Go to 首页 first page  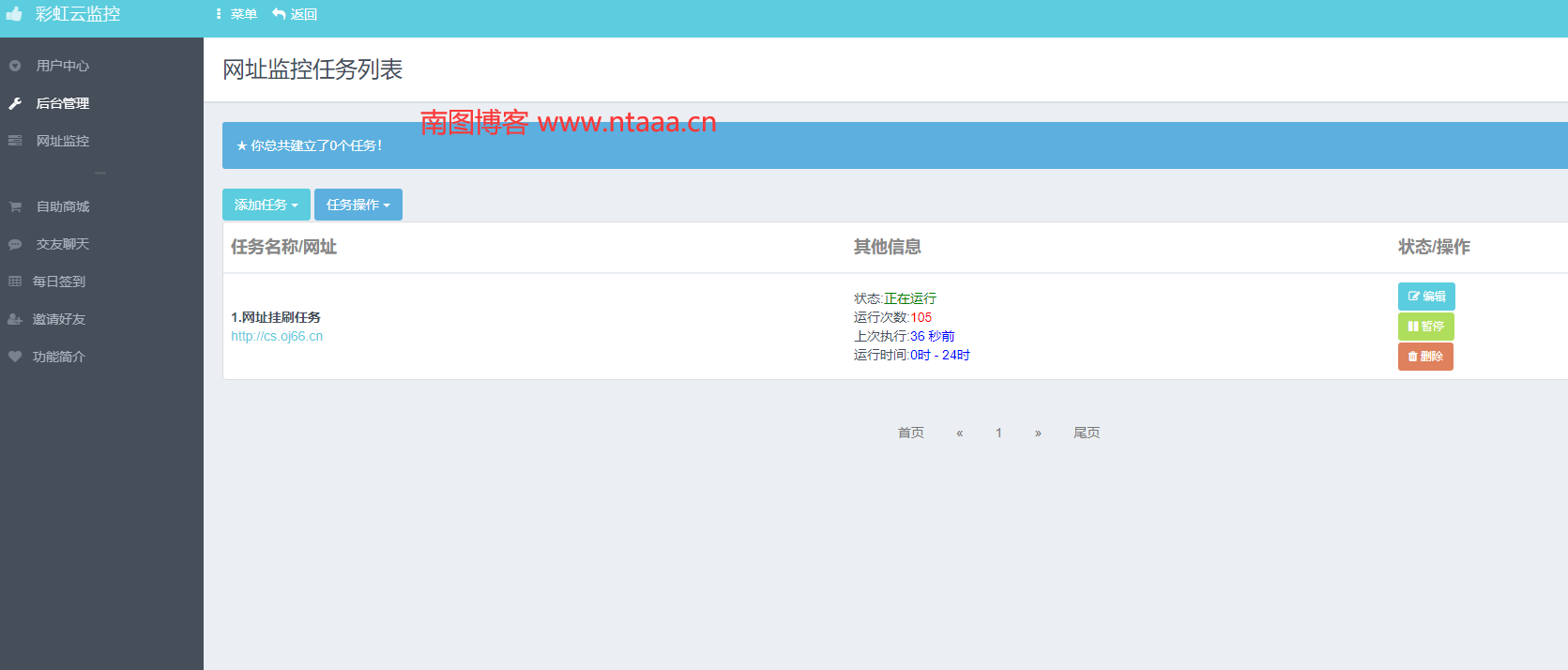[911, 433]
